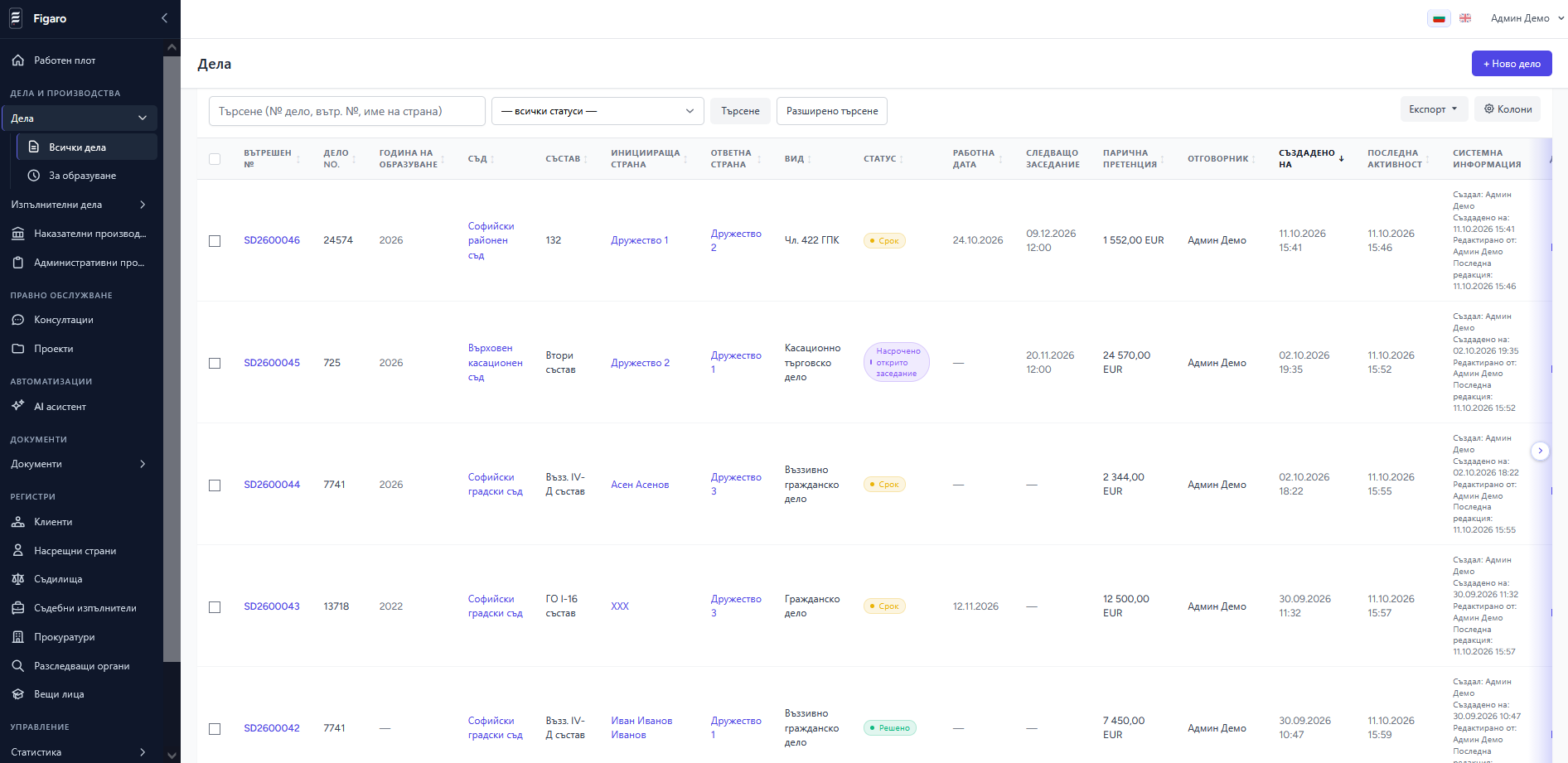Sort by the Създадено на column

click(x=1311, y=158)
